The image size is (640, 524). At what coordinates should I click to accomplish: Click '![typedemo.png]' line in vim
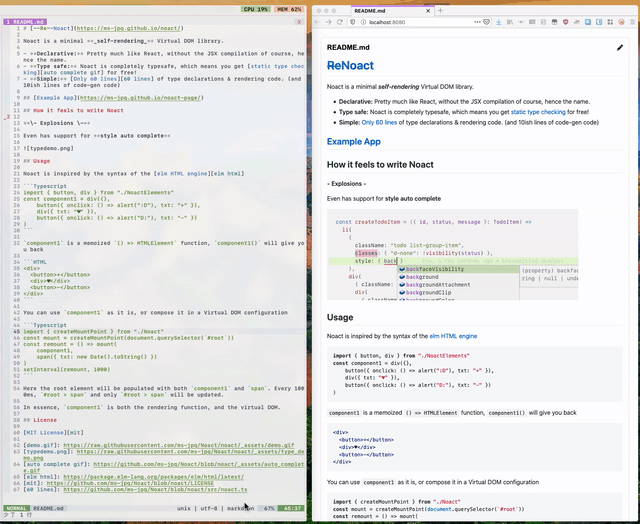[x=48, y=149]
